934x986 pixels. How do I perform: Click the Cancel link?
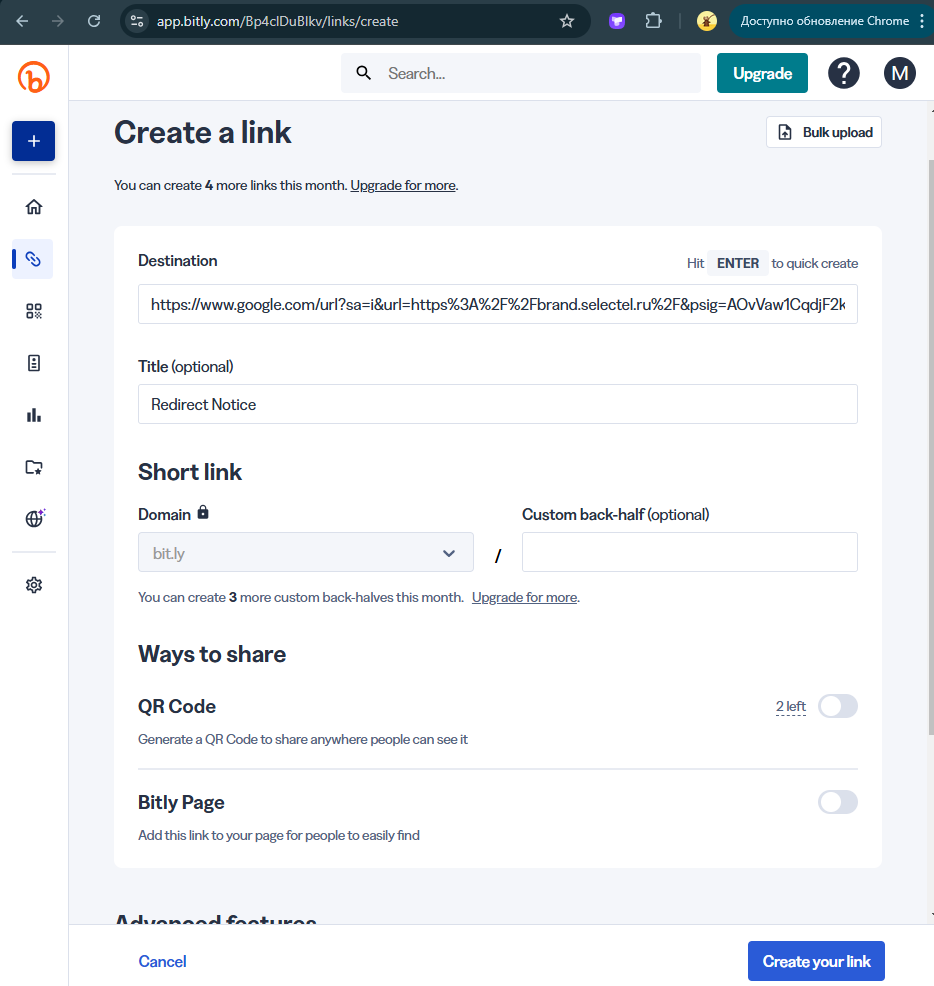[x=162, y=961]
